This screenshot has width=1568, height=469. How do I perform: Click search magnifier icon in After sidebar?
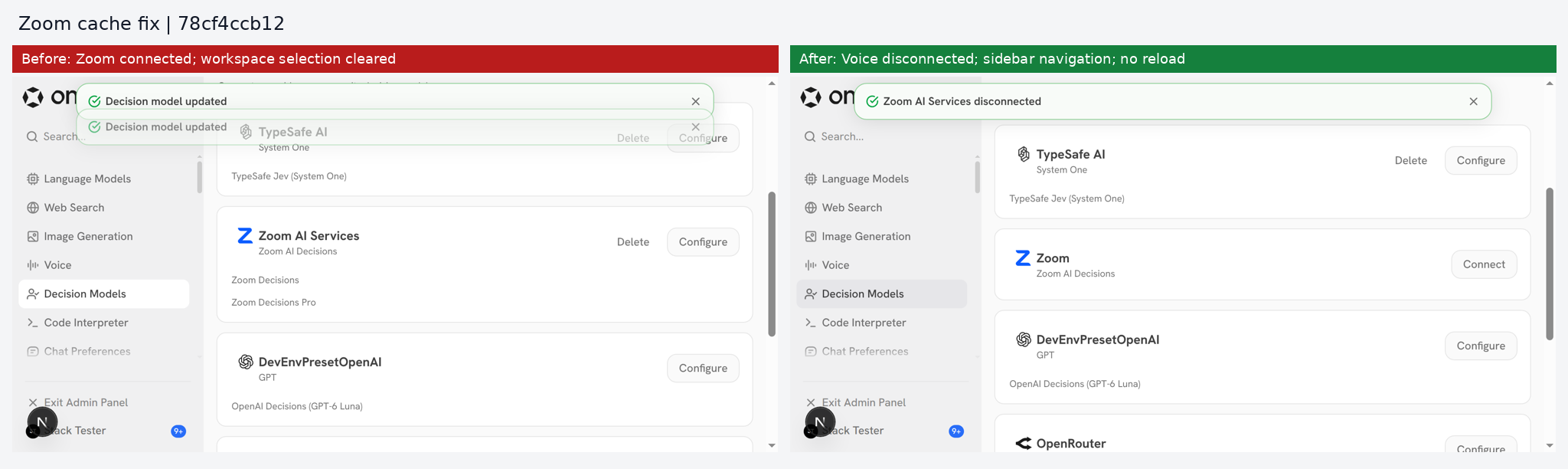[x=810, y=136]
